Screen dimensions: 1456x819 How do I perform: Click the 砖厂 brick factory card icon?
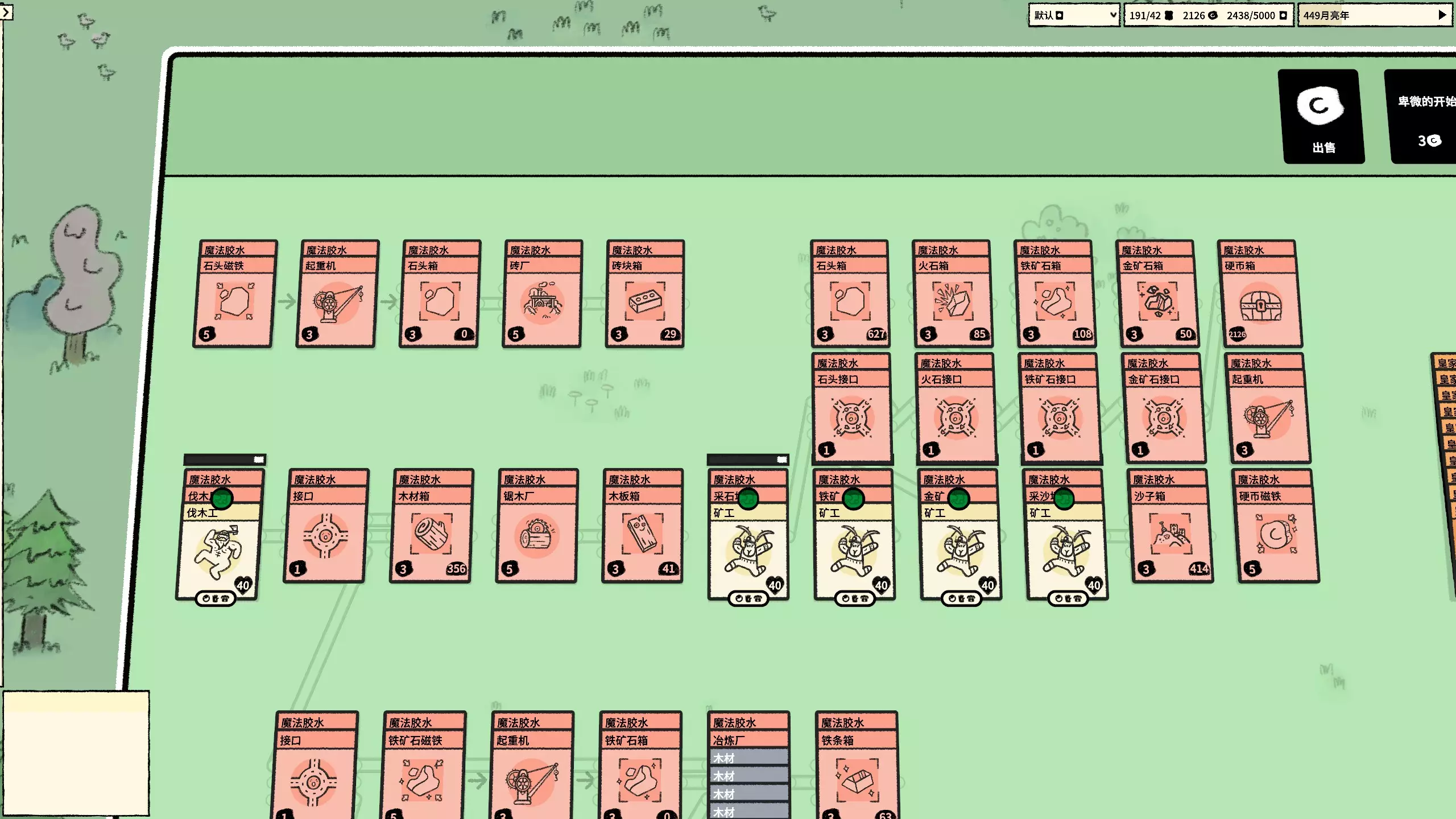pyautogui.click(x=542, y=302)
